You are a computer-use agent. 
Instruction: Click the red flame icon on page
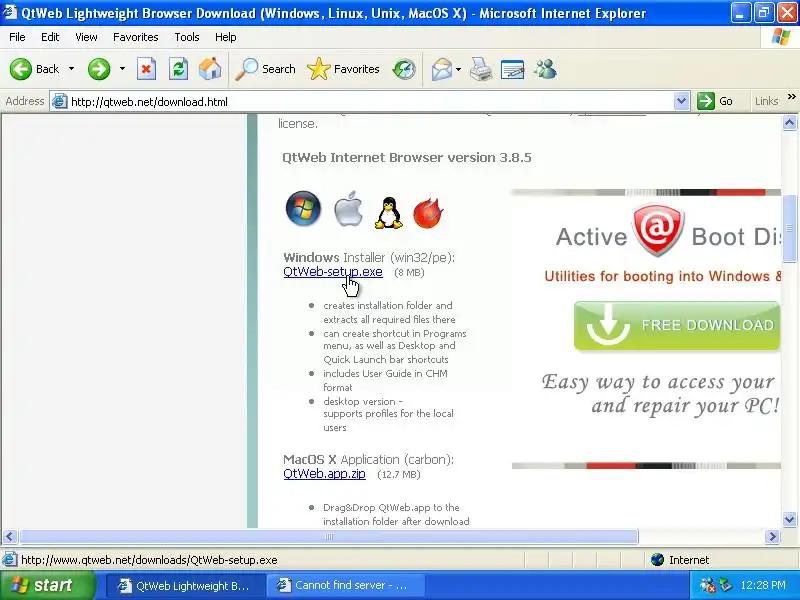pyautogui.click(x=428, y=212)
